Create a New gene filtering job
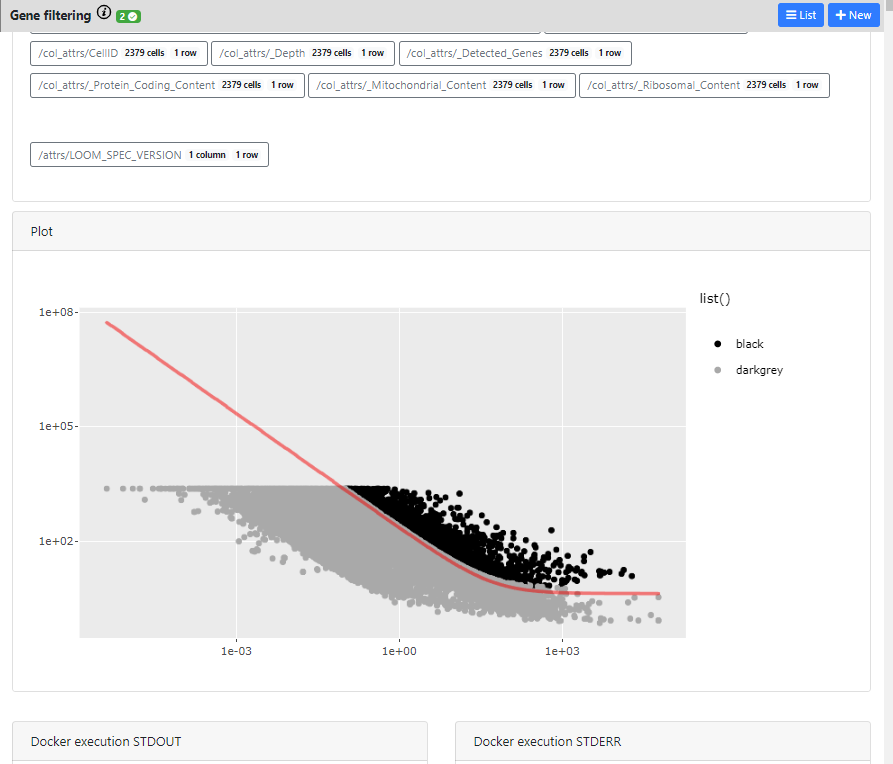 coord(853,15)
